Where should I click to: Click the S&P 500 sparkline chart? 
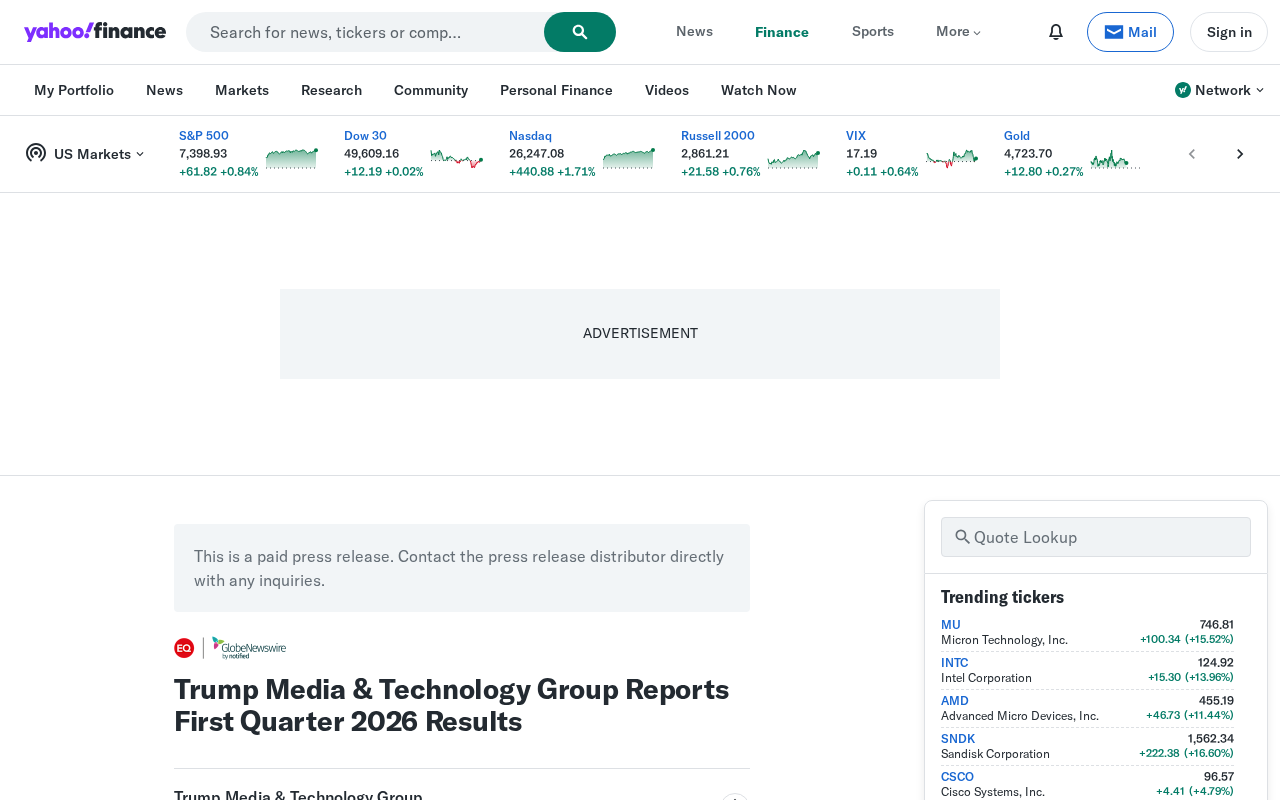coord(292,158)
